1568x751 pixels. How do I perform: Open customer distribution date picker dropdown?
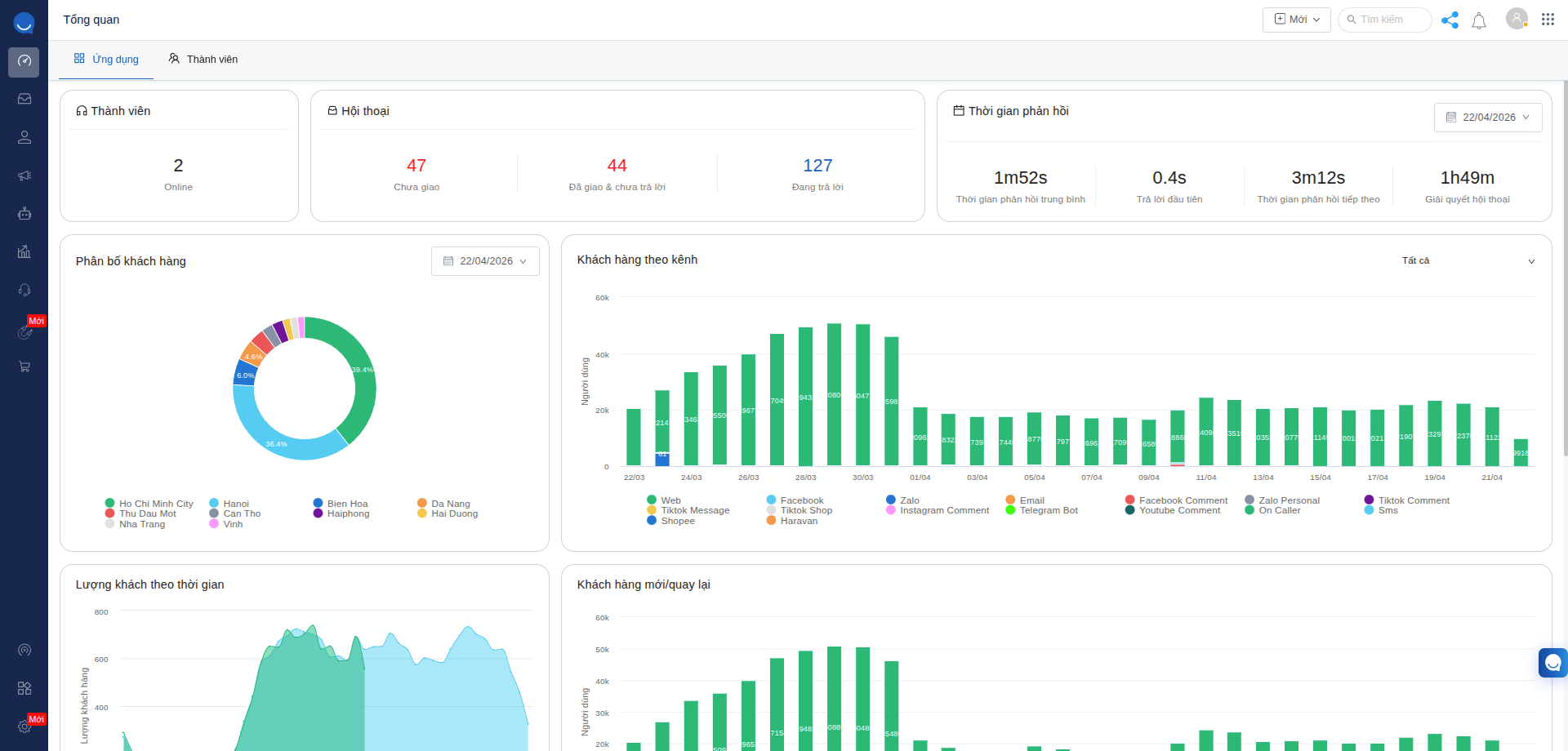tap(485, 261)
